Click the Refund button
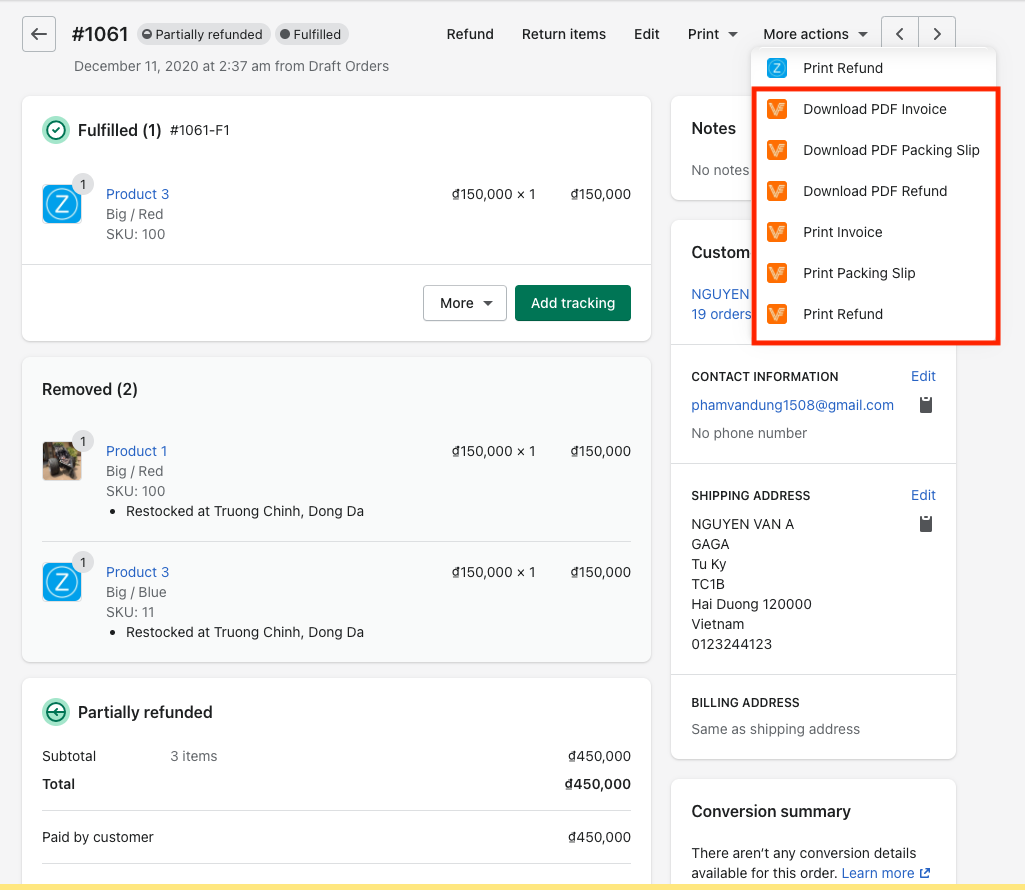 (x=470, y=34)
